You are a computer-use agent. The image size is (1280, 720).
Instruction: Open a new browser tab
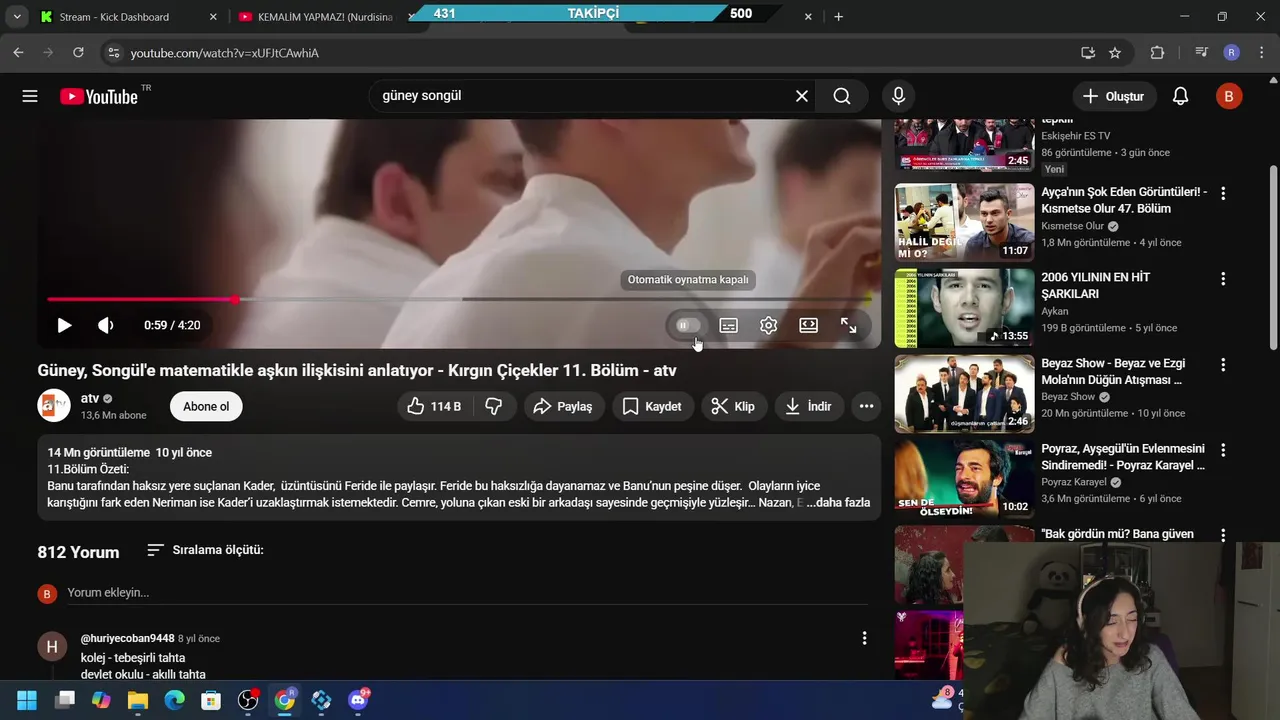pos(838,17)
